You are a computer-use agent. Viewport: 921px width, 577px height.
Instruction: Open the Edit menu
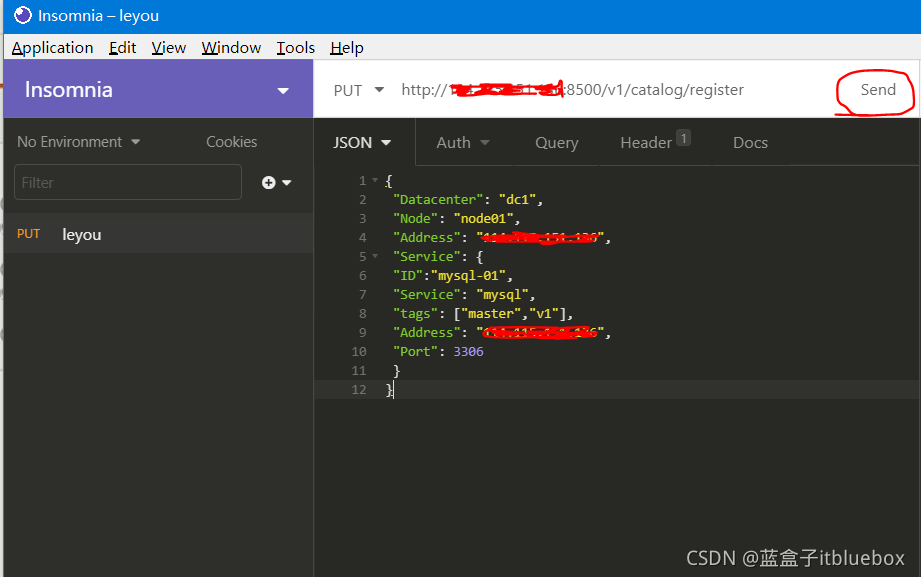(122, 48)
